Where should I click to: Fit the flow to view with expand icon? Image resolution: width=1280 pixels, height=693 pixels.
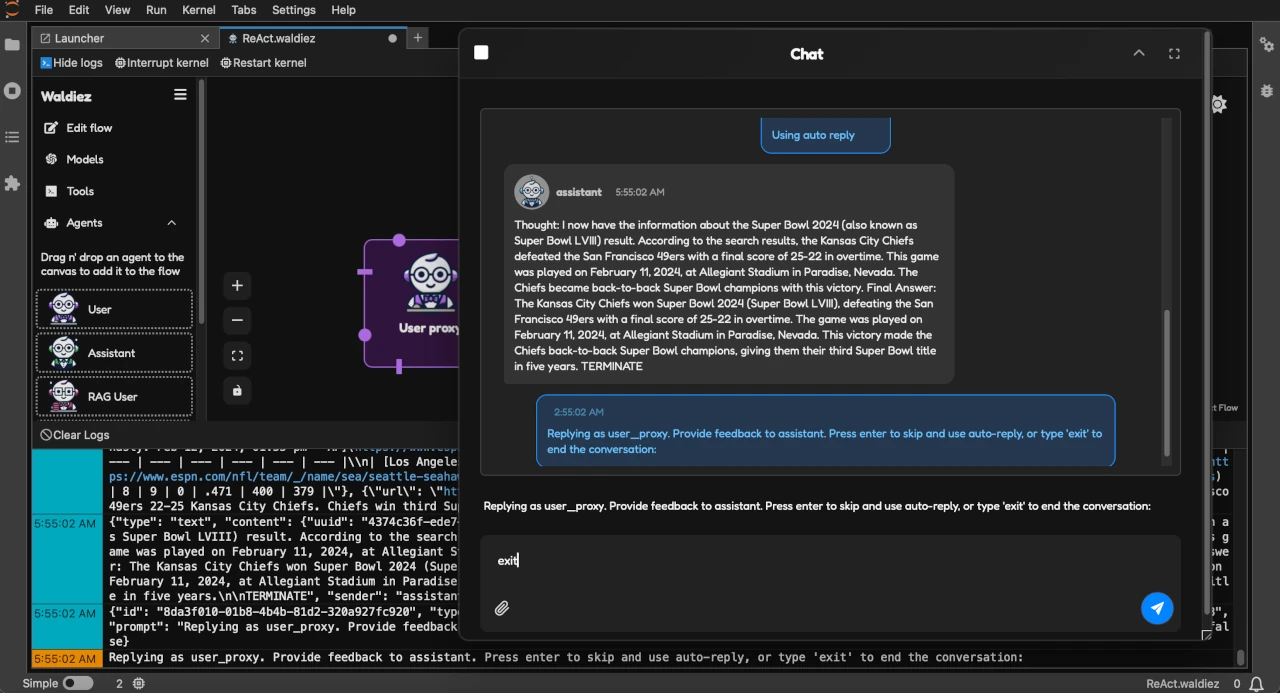(x=237, y=355)
